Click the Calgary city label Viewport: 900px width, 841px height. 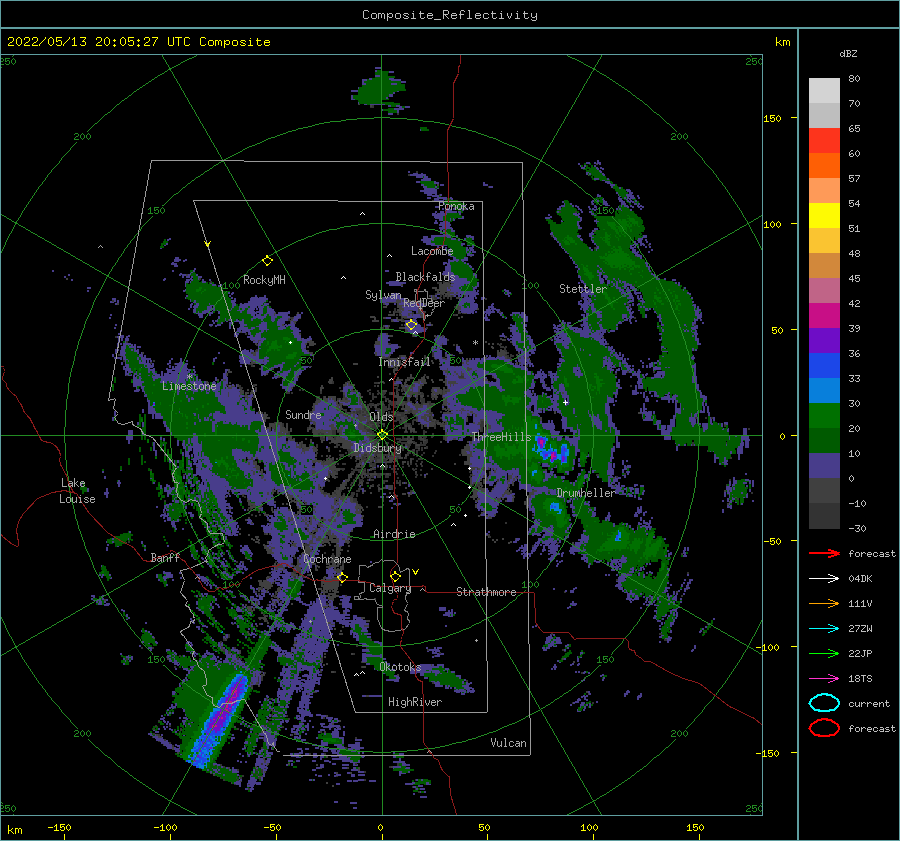(390, 588)
